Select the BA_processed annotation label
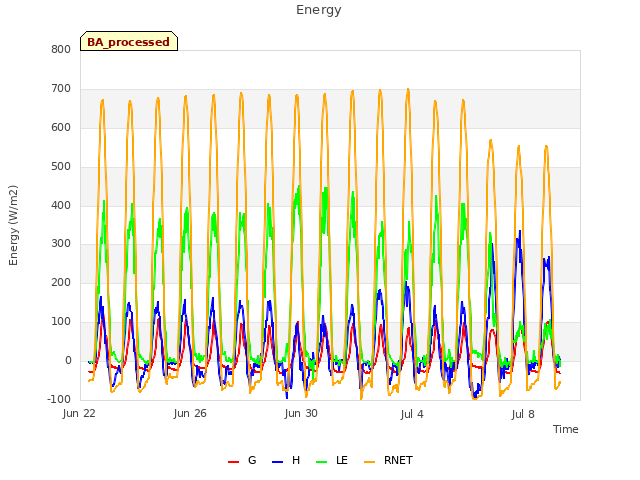This screenshot has height=480, width=640. click(x=129, y=41)
